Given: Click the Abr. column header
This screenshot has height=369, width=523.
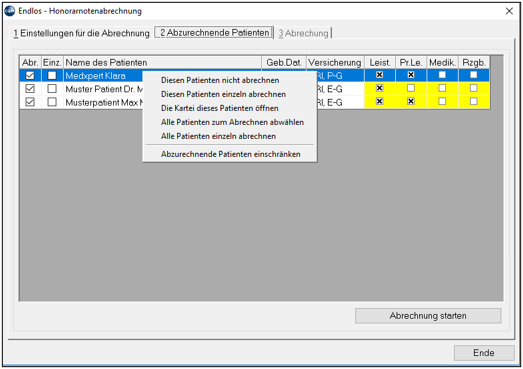Looking at the screenshot, I should pos(30,62).
